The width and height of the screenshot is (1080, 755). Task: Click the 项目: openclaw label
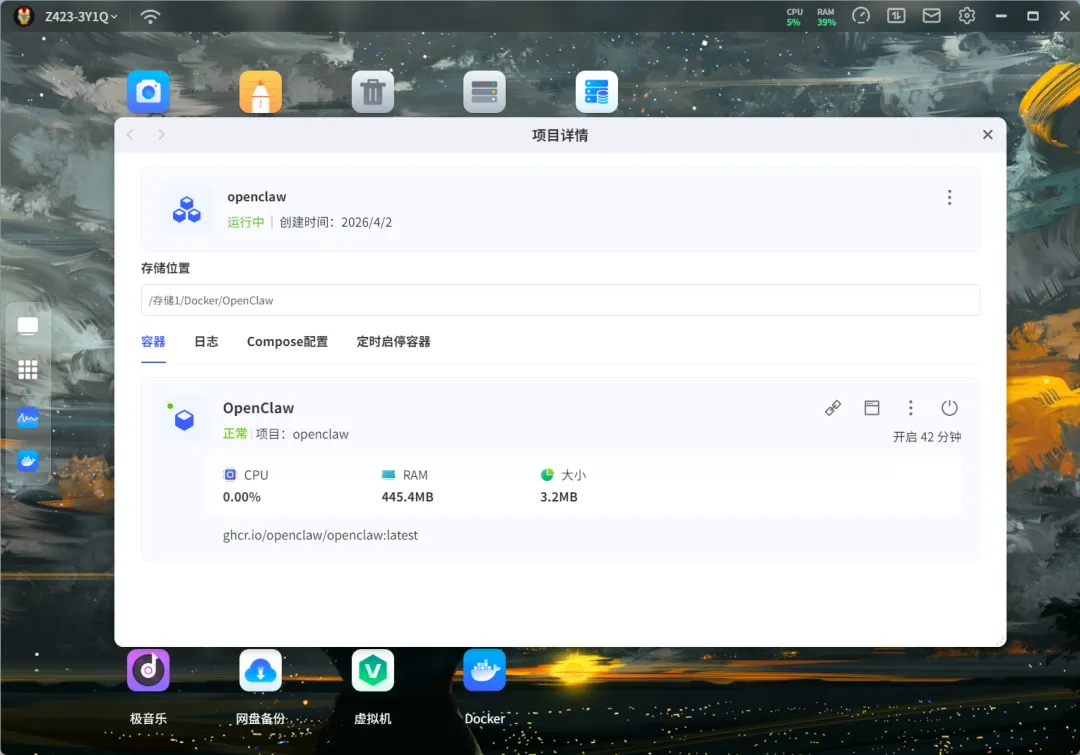pyautogui.click(x=302, y=434)
